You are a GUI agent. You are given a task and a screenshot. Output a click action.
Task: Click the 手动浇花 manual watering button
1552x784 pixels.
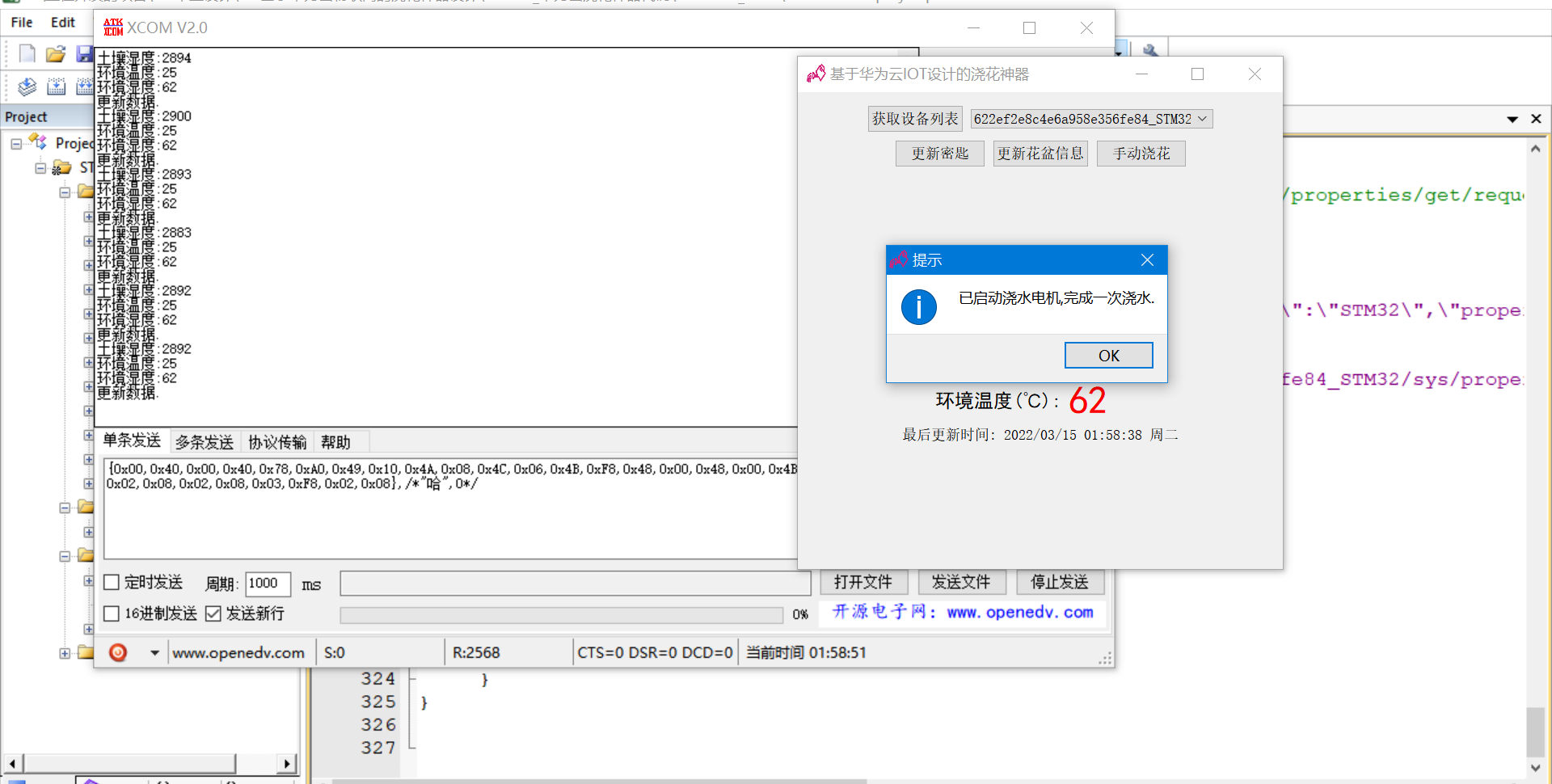(x=1141, y=153)
